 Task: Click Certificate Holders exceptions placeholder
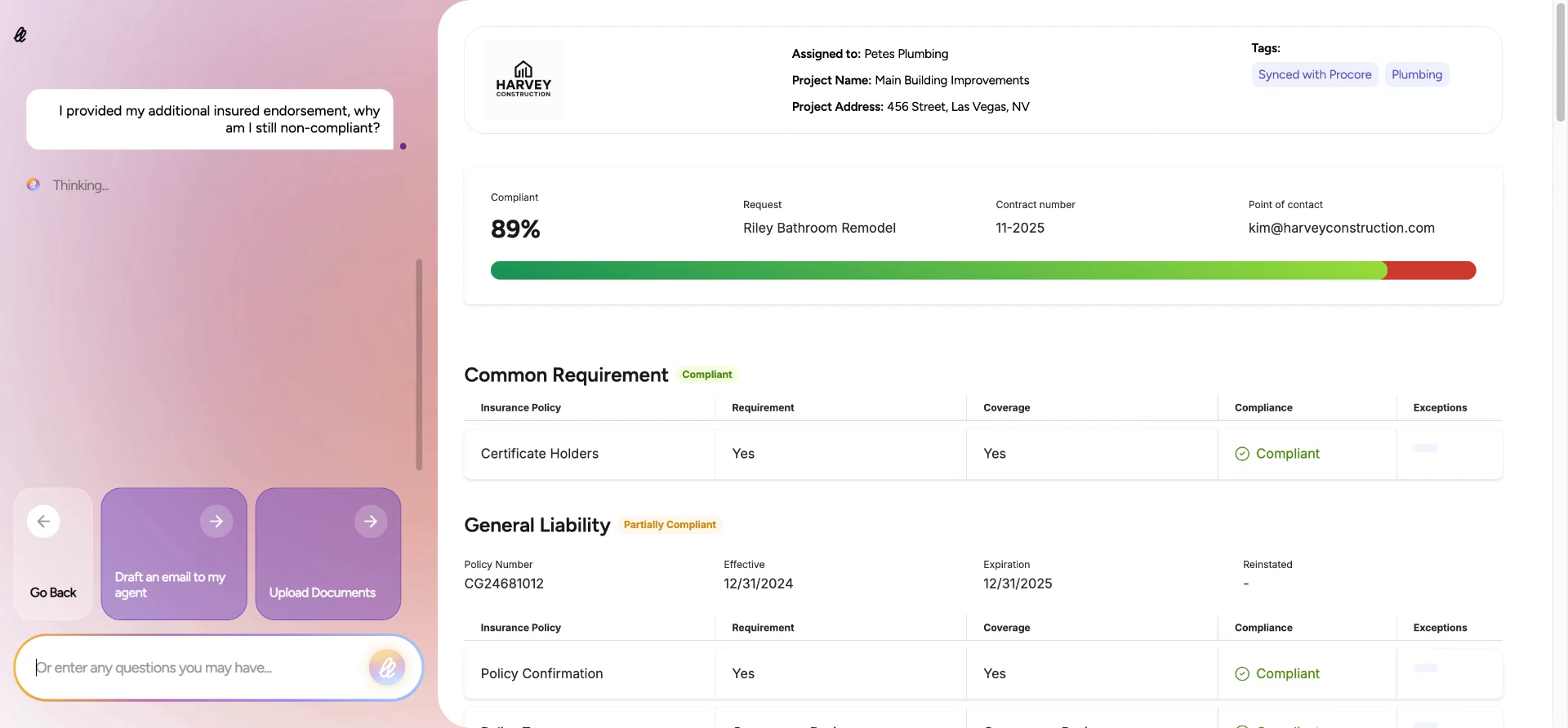(1425, 449)
